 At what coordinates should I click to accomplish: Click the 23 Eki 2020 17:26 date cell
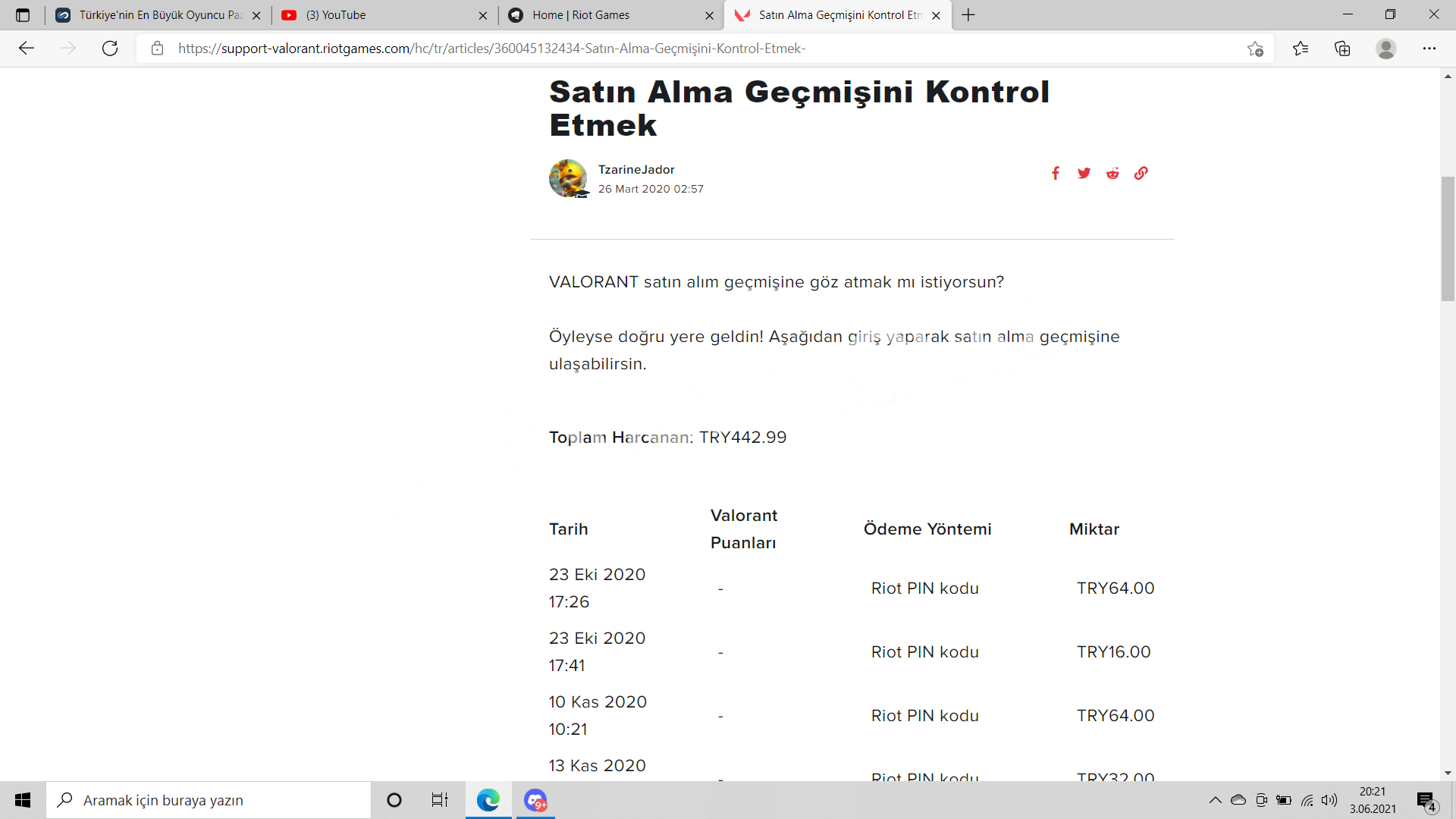click(x=597, y=588)
